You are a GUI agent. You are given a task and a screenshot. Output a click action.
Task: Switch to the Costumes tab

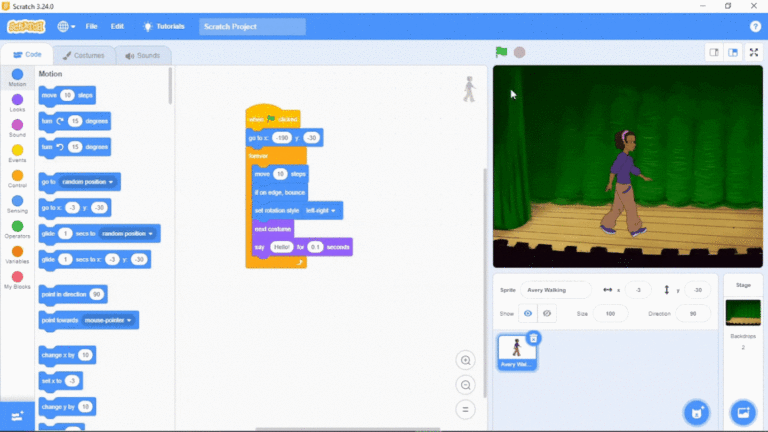84,55
